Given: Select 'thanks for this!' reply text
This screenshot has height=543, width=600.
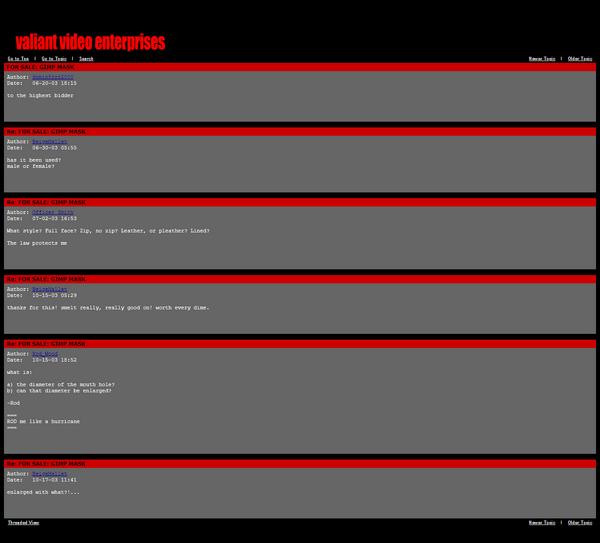Looking at the screenshot, I should coord(108,308).
